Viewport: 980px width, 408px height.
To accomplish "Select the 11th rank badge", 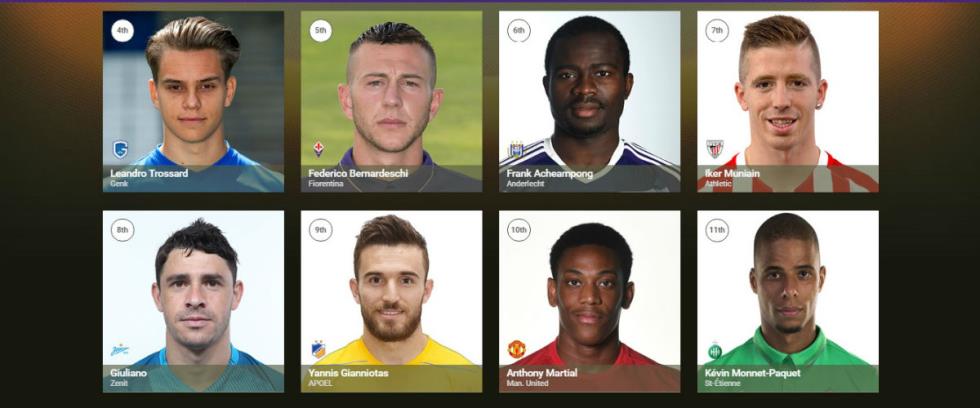I will [x=717, y=230].
